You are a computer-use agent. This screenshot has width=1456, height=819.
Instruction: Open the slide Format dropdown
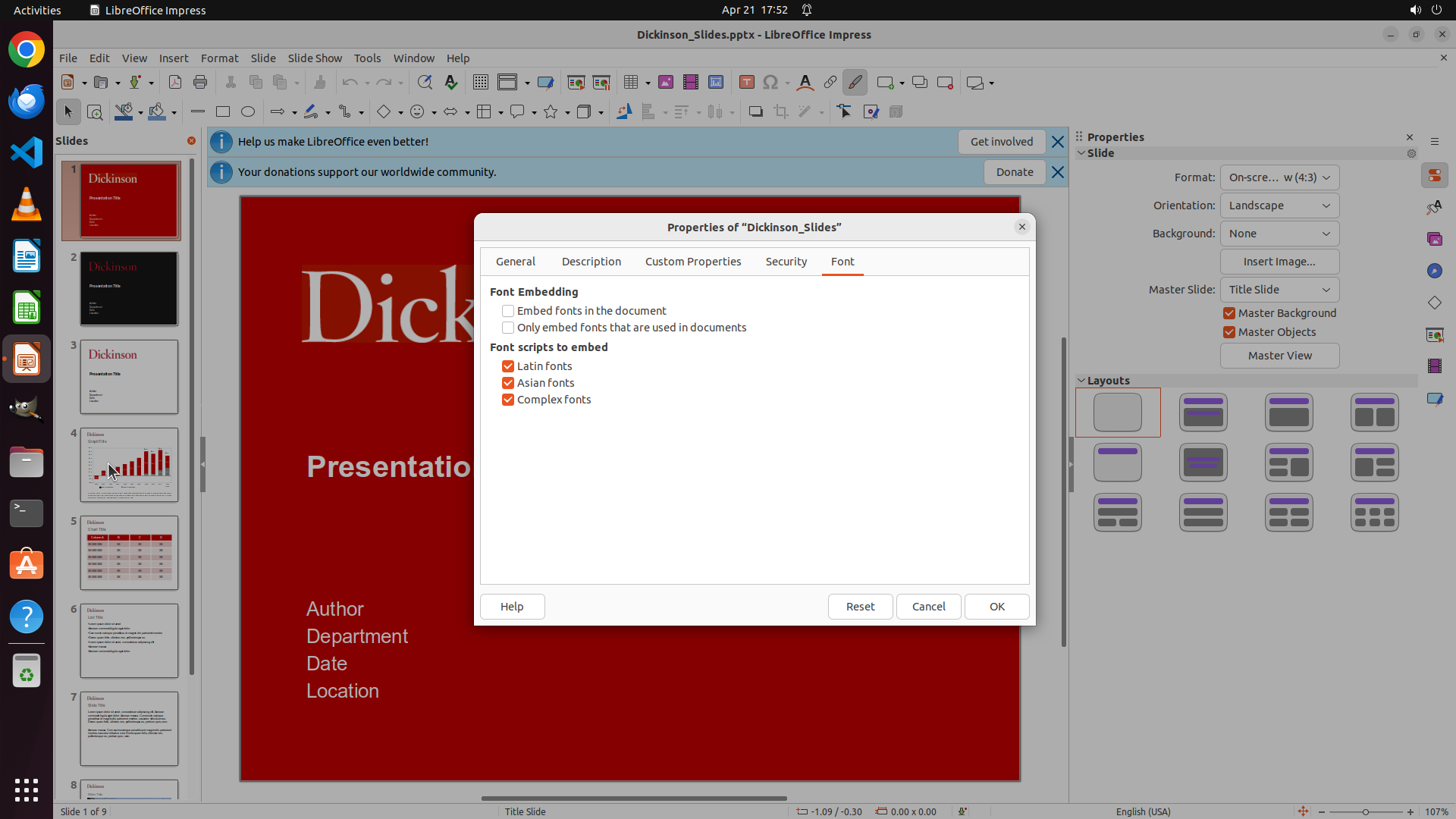point(1279,177)
